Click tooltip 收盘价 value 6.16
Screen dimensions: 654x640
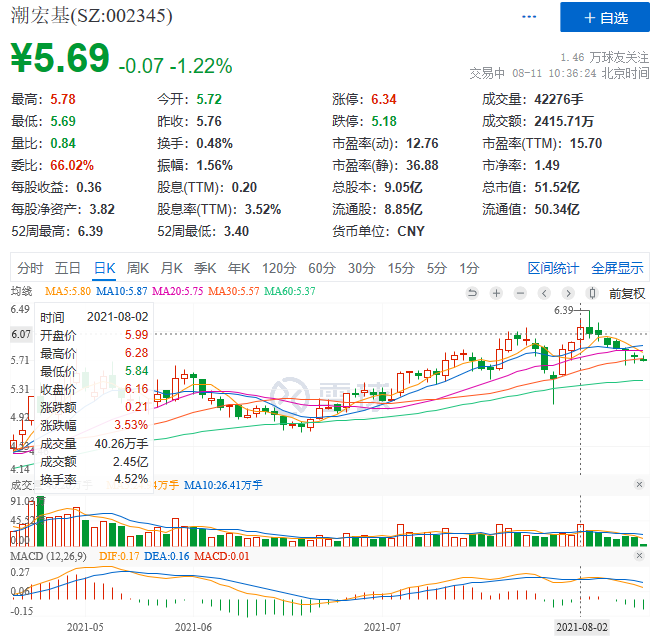coord(136,389)
